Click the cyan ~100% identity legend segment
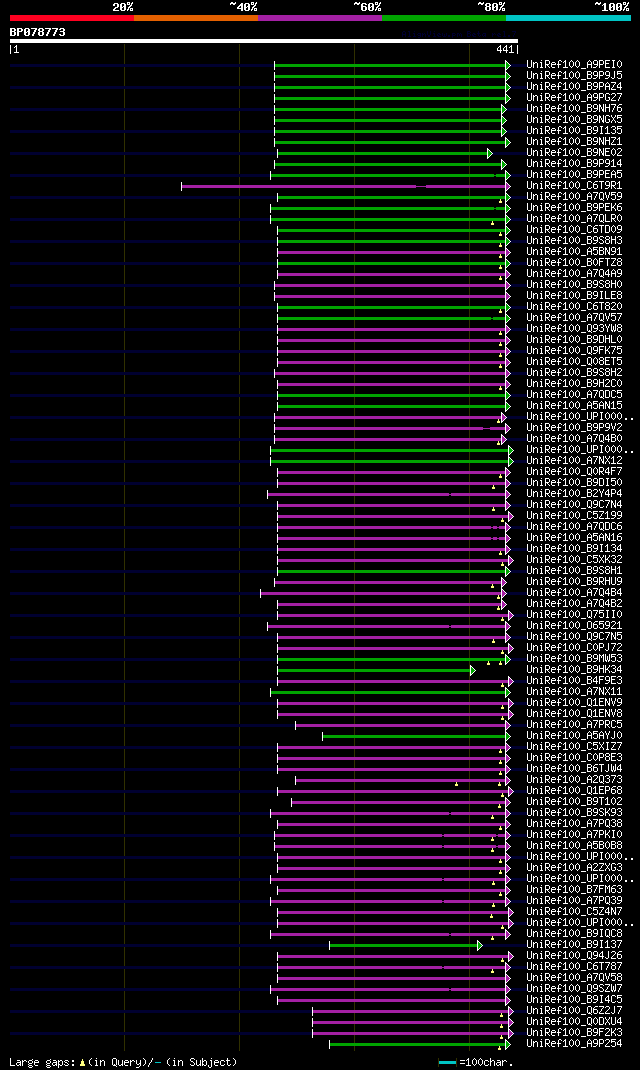 click(x=568, y=18)
